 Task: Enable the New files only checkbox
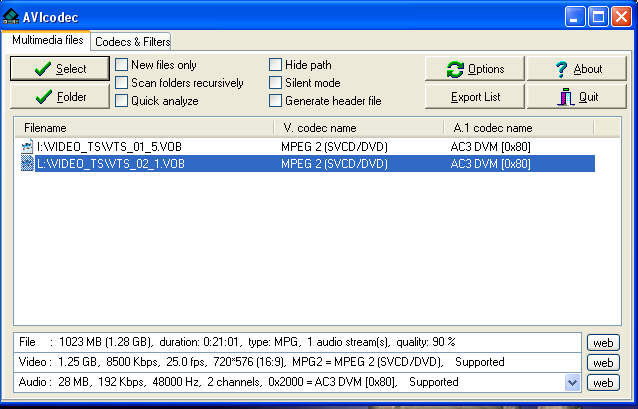pyautogui.click(x=121, y=65)
